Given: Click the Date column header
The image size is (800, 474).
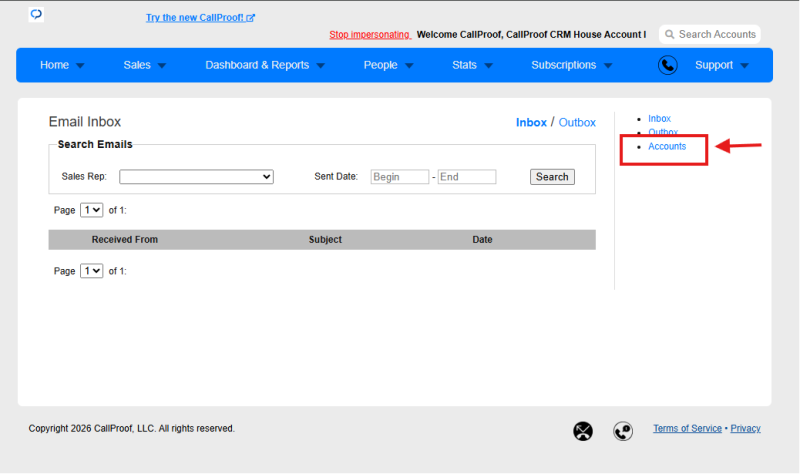Looking at the screenshot, I should pos(482,240).
